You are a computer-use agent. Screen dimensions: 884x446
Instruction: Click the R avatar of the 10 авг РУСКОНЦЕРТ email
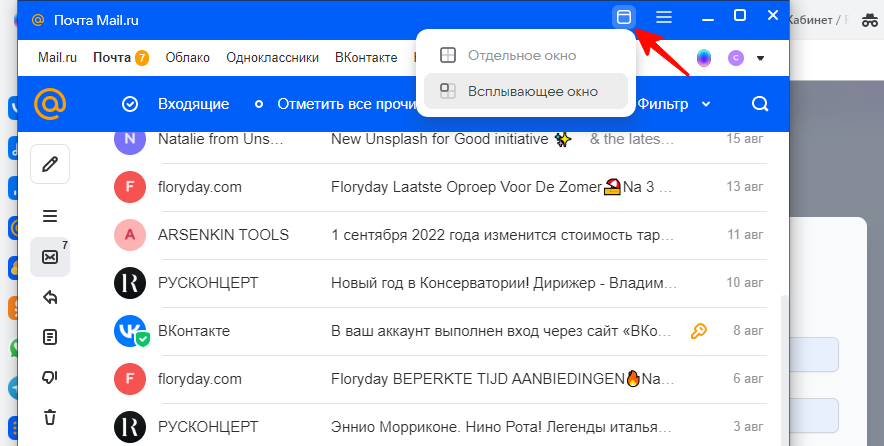[x=130, y=282]
